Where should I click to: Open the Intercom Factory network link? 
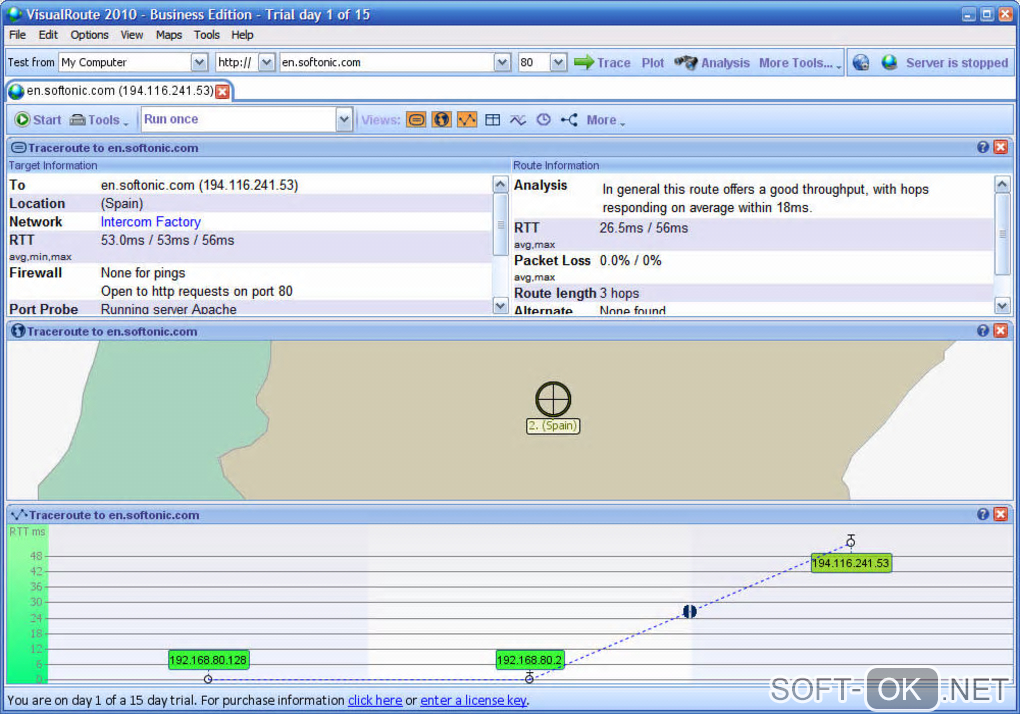151,222
